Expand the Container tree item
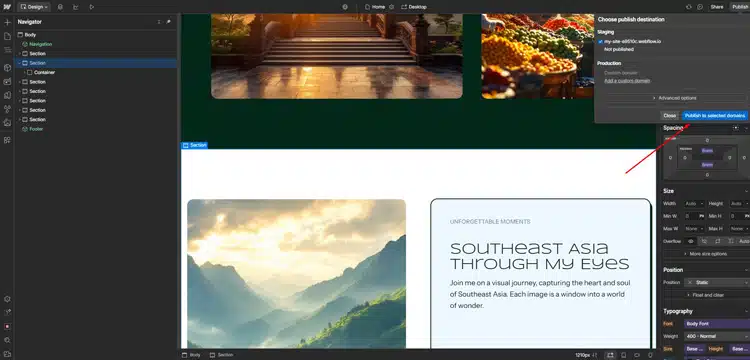This screenshot has height=360, width=750. click(24, 73)
